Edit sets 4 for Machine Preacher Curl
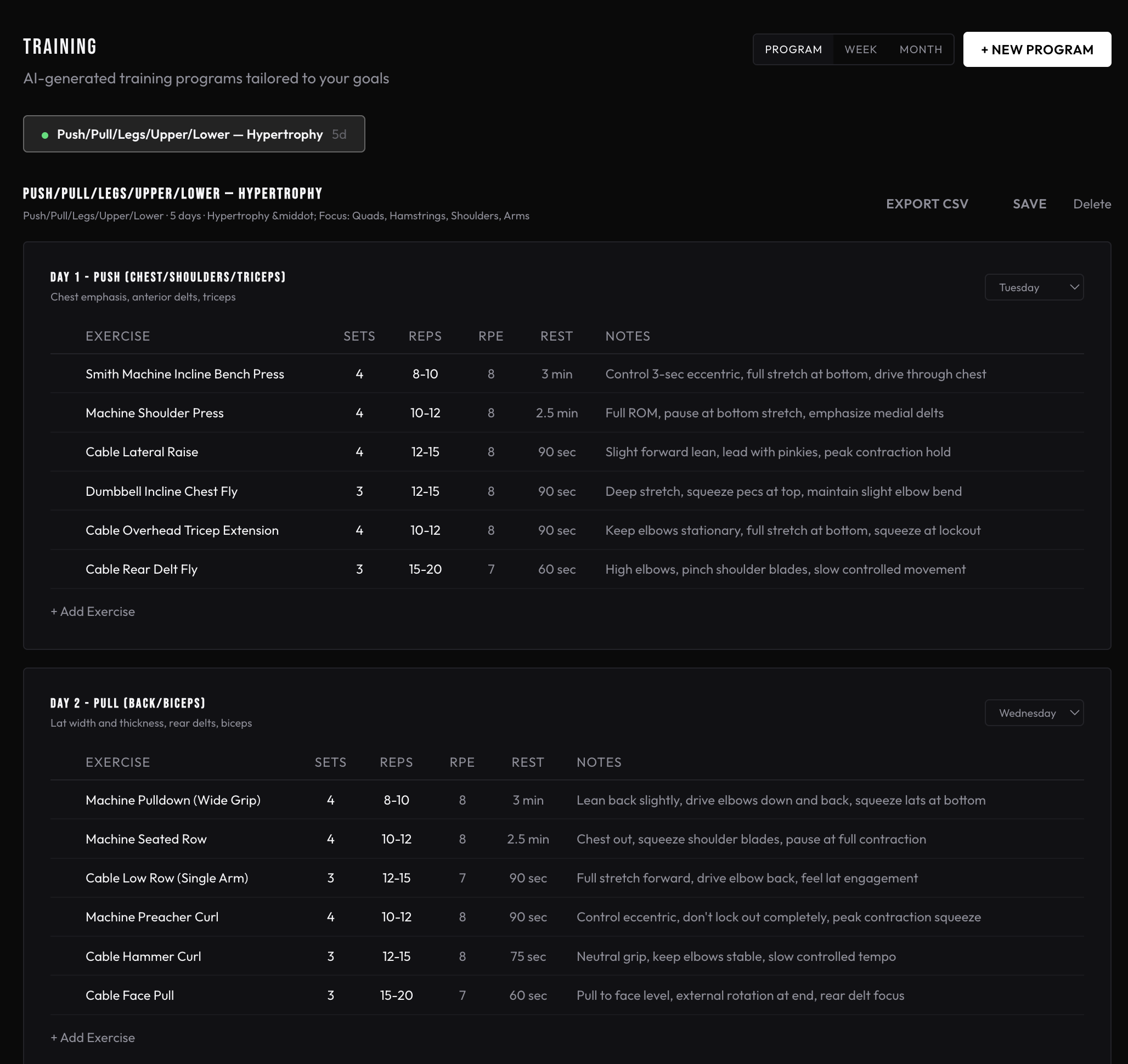This screenshot has height=1064, width=1128. click(330, 916)
